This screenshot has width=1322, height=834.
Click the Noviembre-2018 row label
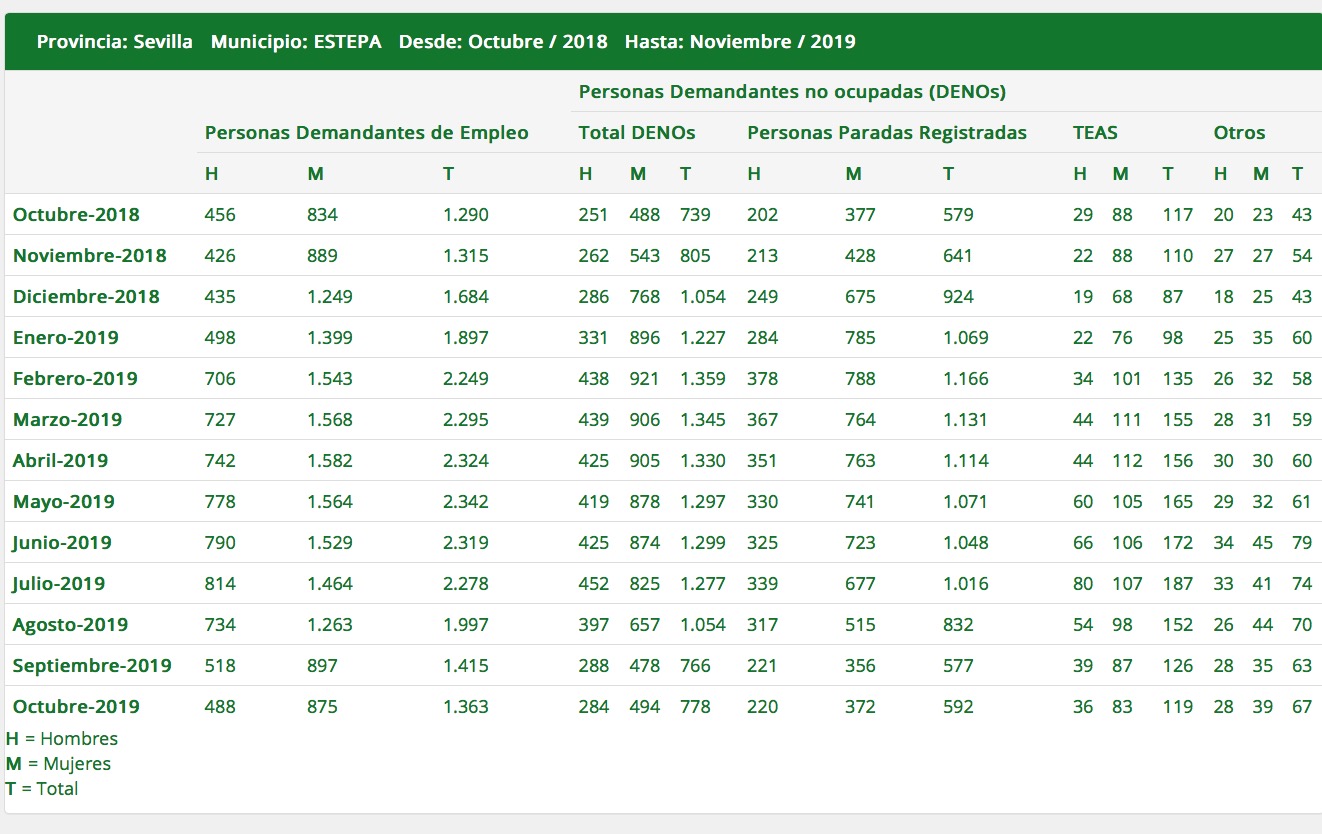click(88, 255)
